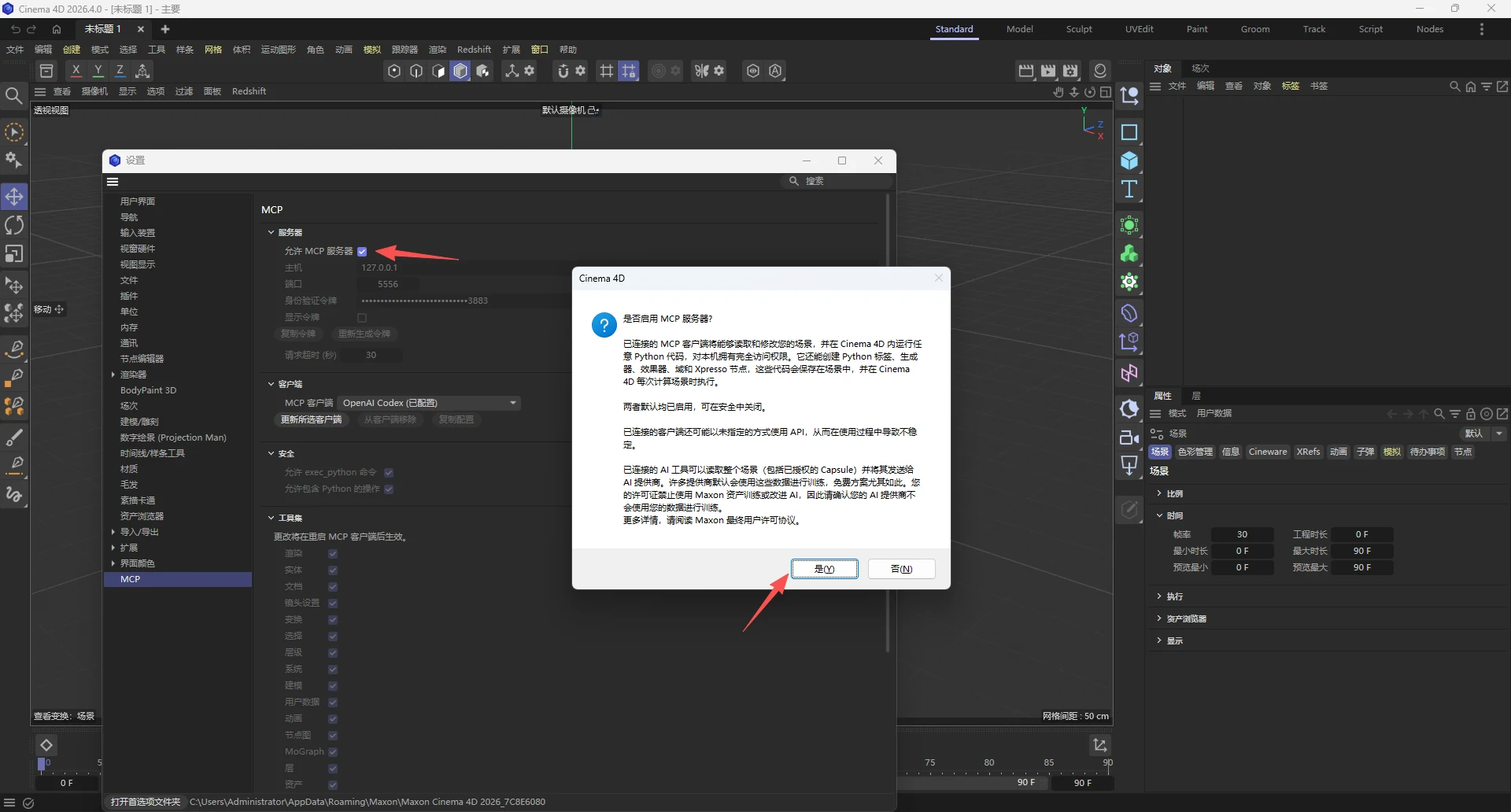Toggle Z axis lock
Image resolution: width=1511 pixels, height=812 pixels.
(120, 71)
